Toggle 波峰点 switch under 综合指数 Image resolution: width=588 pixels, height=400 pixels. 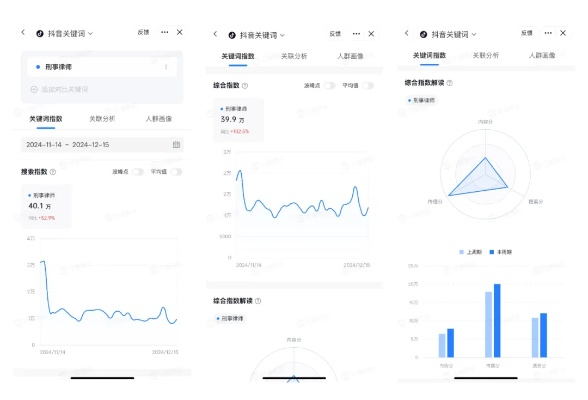pyautogui.click(x=329, y=85)
